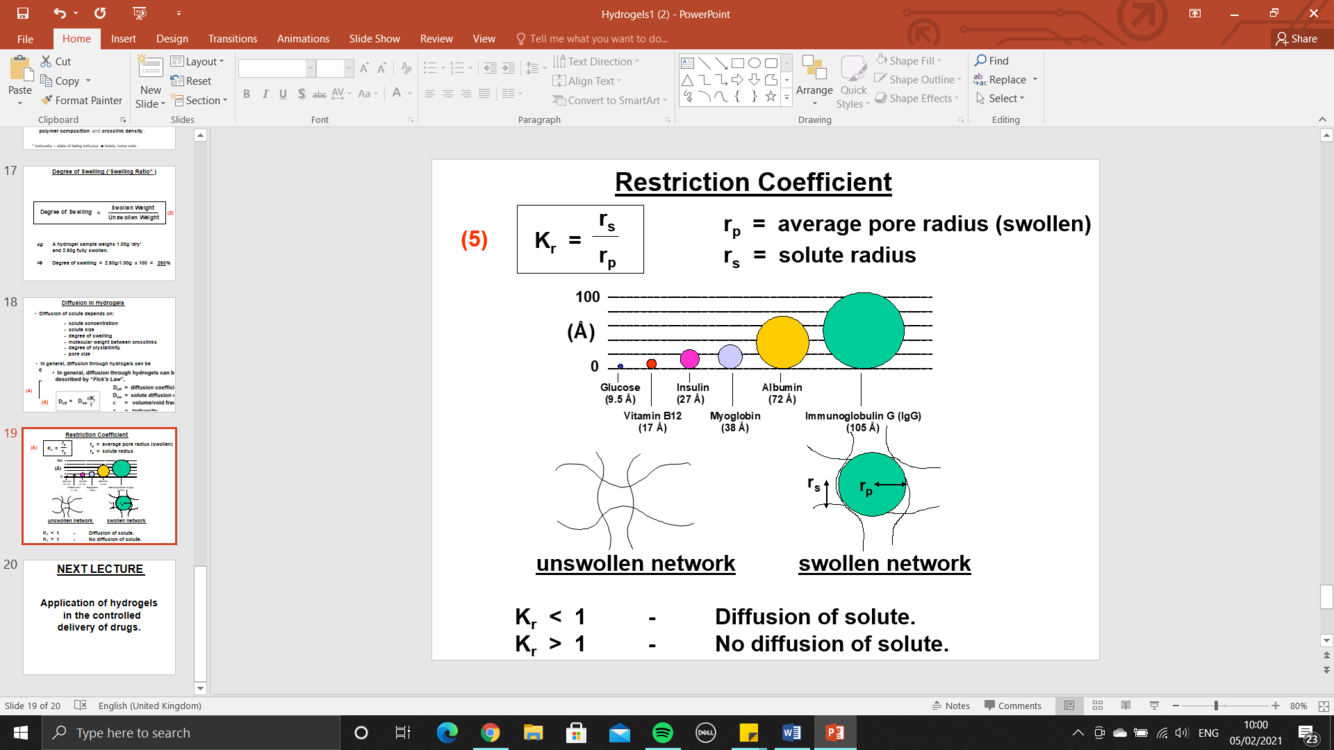Viewport: 1334px width, 750px height.
Task: Switch to the Design tab
Action: click(172, 38)
